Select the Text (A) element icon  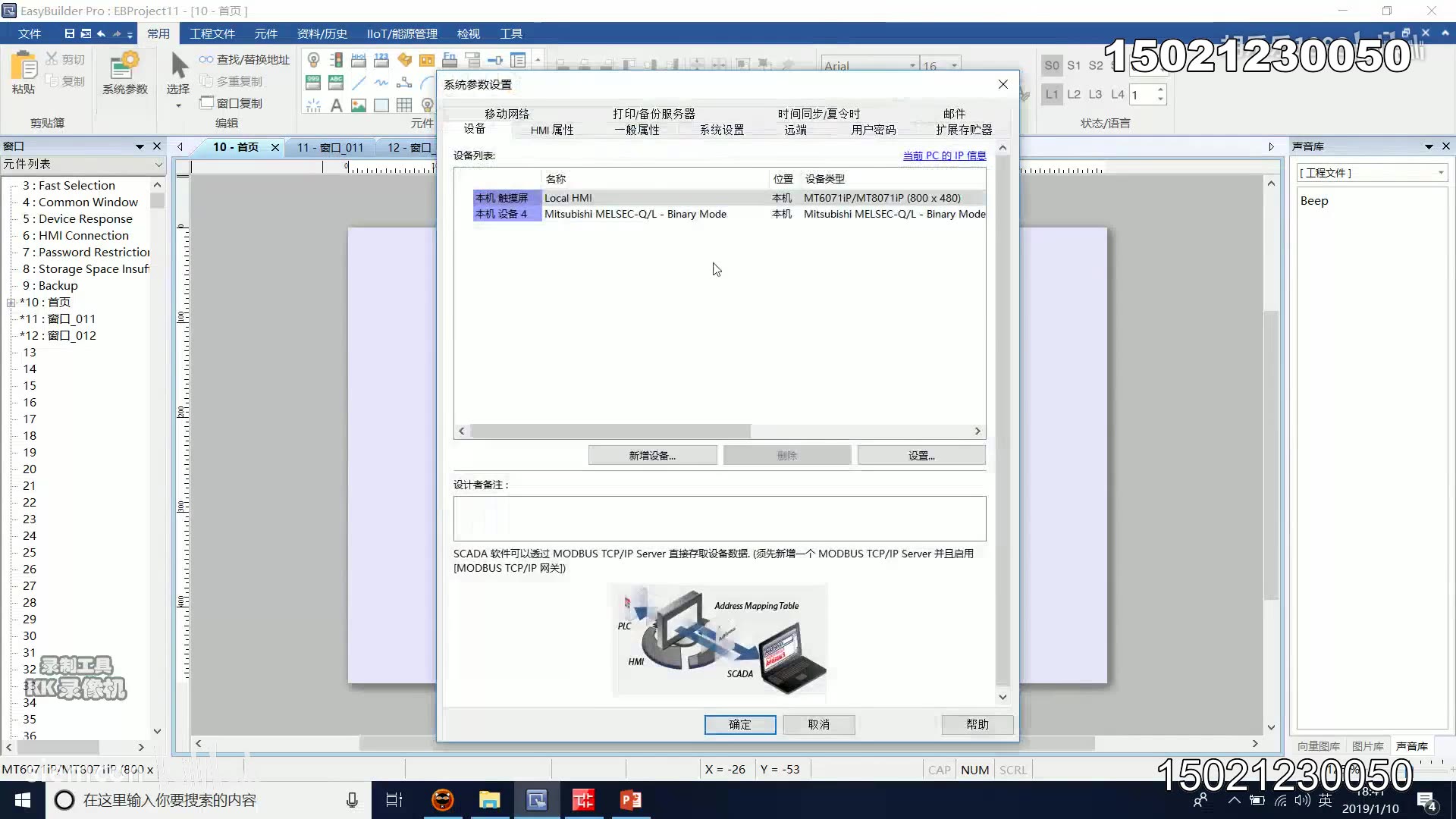coord(336,105)
